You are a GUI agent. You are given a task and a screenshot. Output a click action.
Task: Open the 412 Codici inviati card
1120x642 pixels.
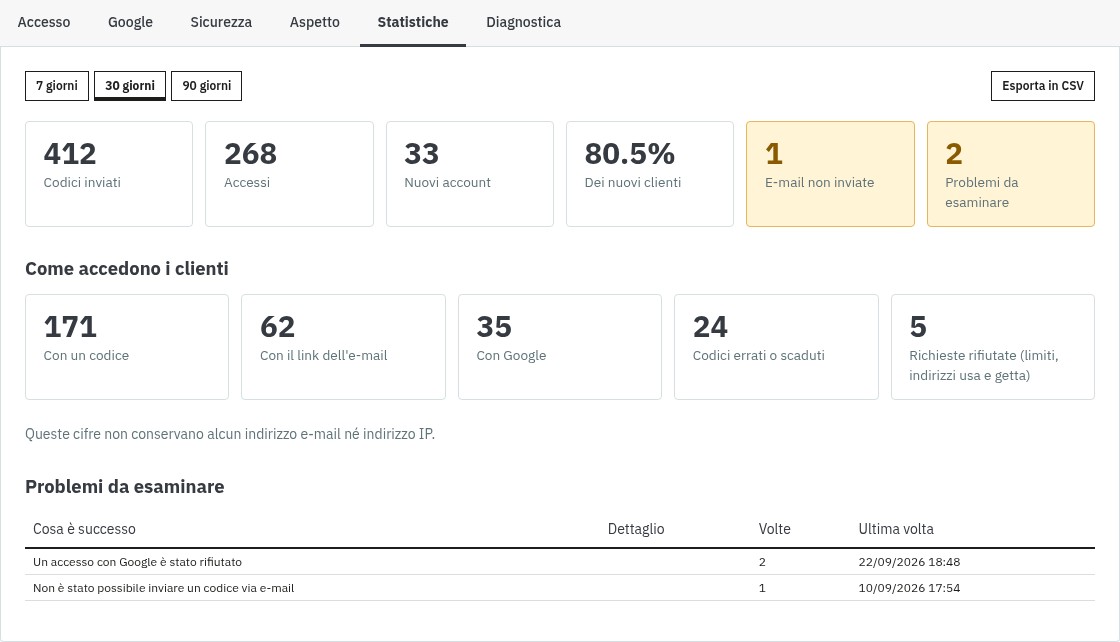[109, 174]
